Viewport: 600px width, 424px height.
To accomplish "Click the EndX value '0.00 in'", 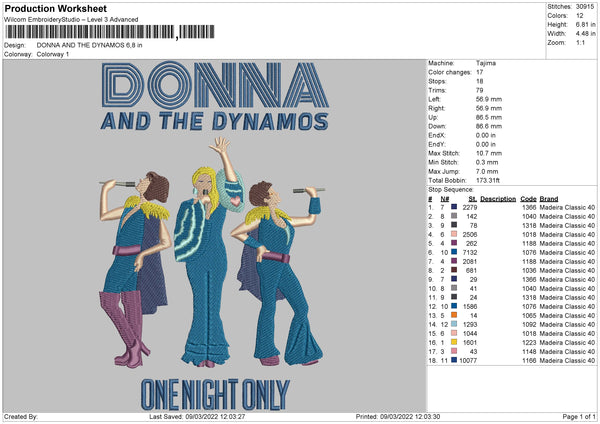I will point(486,135).
